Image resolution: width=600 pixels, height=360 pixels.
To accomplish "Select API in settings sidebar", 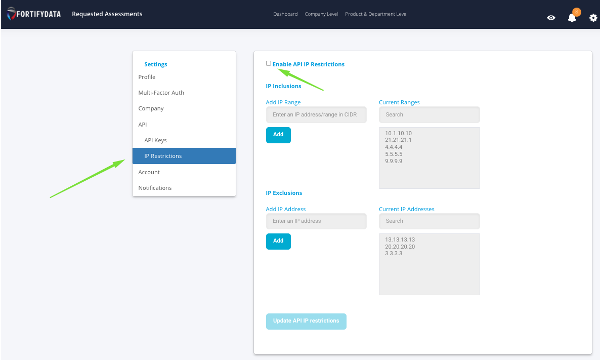I will click(142, 124).
